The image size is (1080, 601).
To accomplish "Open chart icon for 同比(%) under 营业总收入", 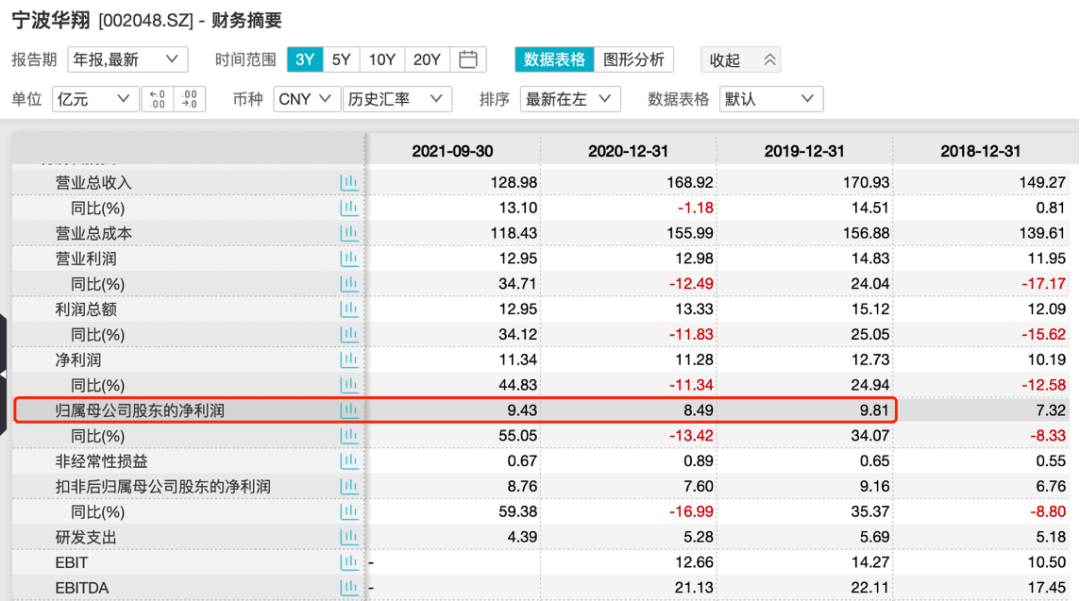I will tap(349, 208).
